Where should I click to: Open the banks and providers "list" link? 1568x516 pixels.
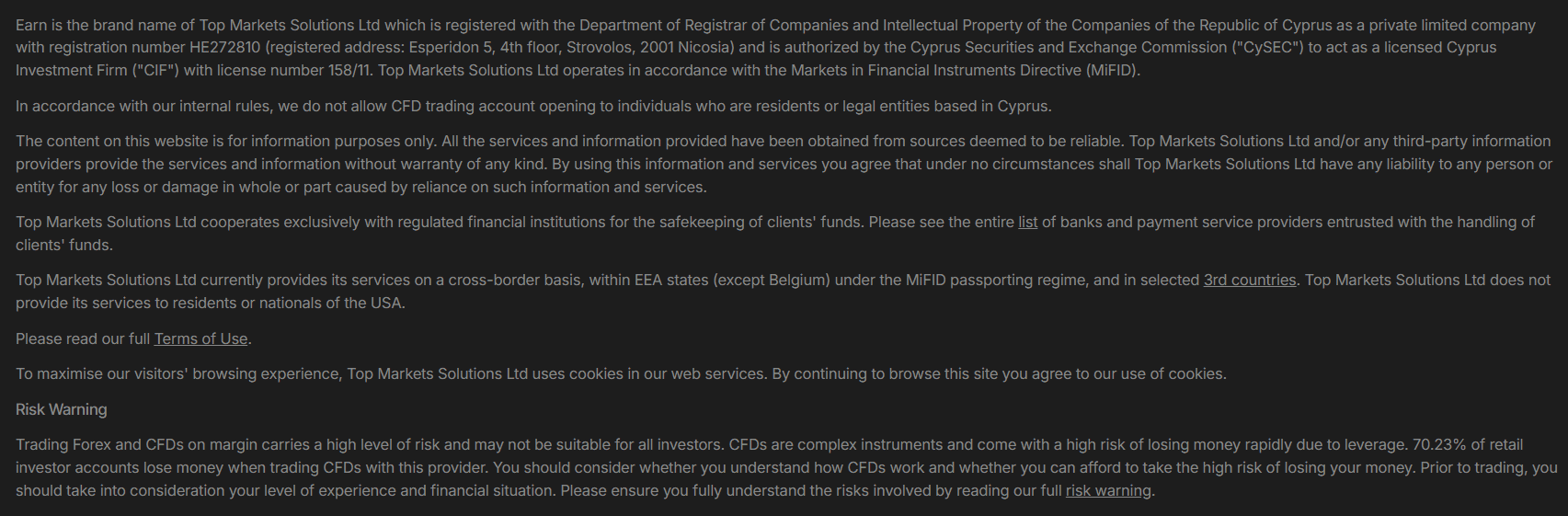pyautogui.click(x=1027, y=223)
